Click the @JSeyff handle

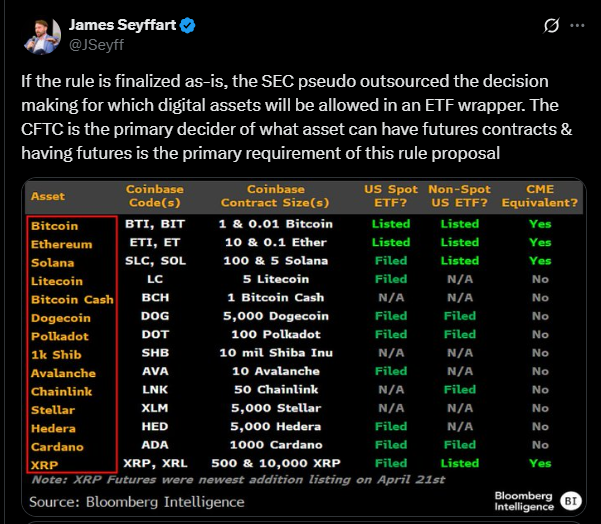coord(96,45)
